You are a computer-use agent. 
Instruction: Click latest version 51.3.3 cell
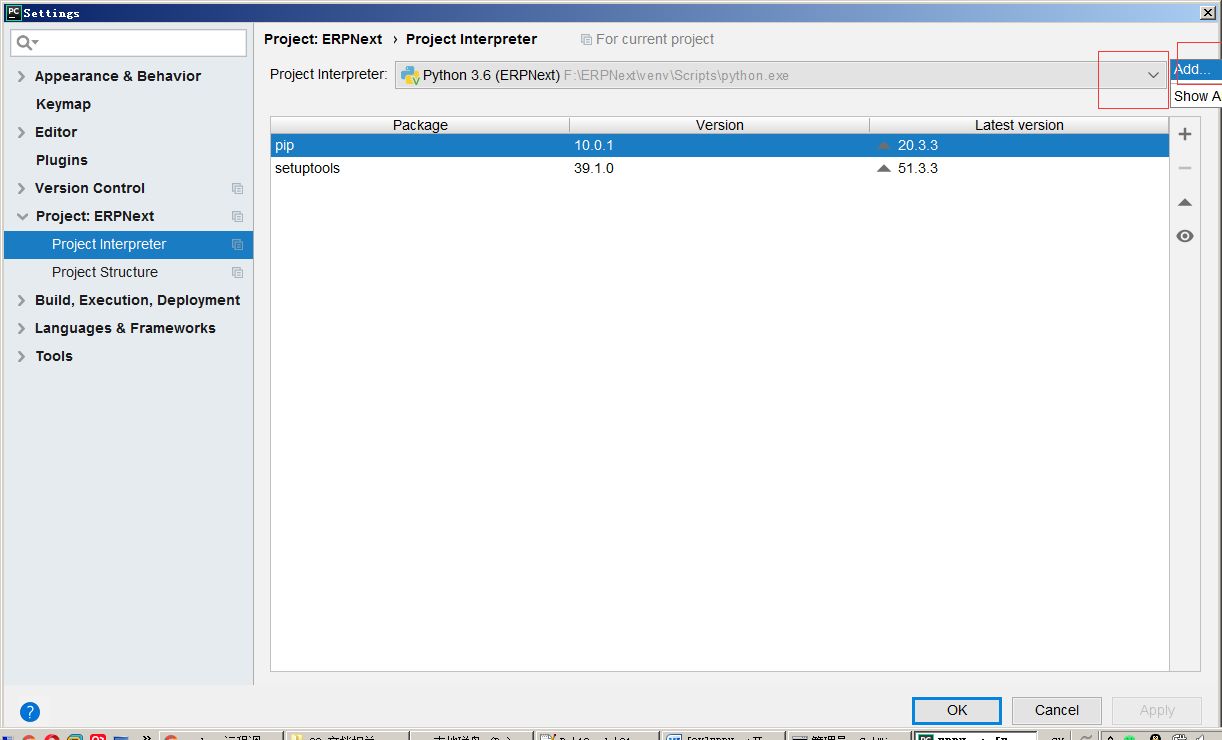918,168
